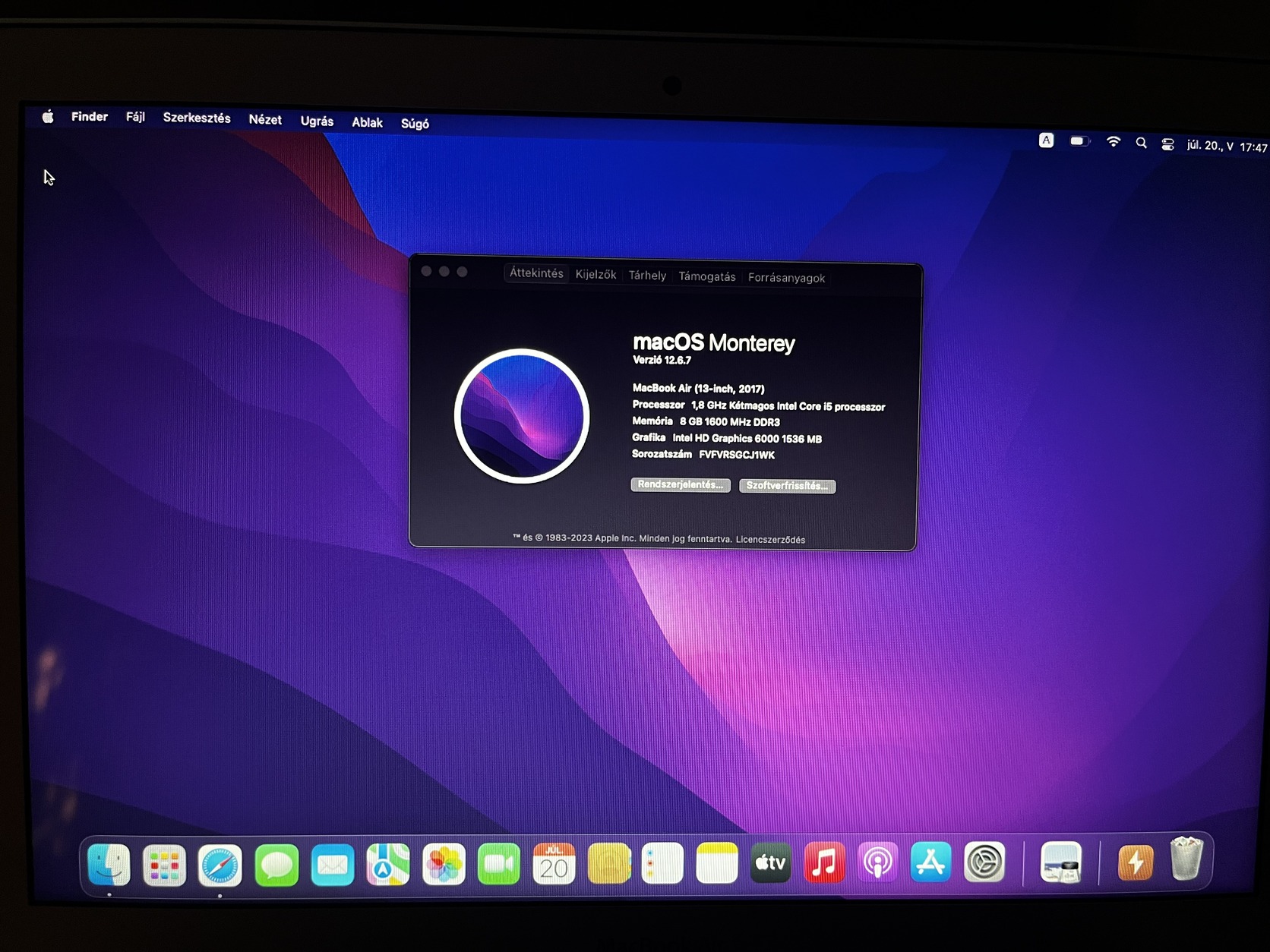Open Mail from the Dock
The height and width of the screenshot is (952, 1270).
pos(333,865)
